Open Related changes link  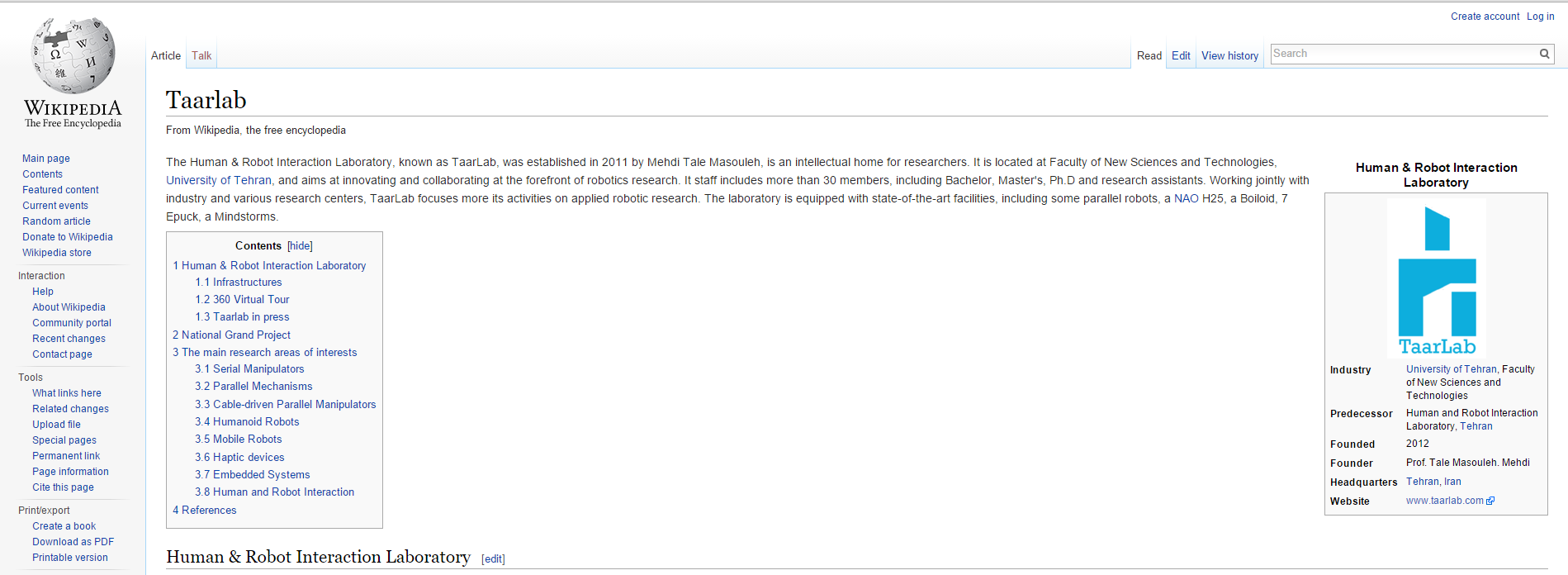point(70,409)
